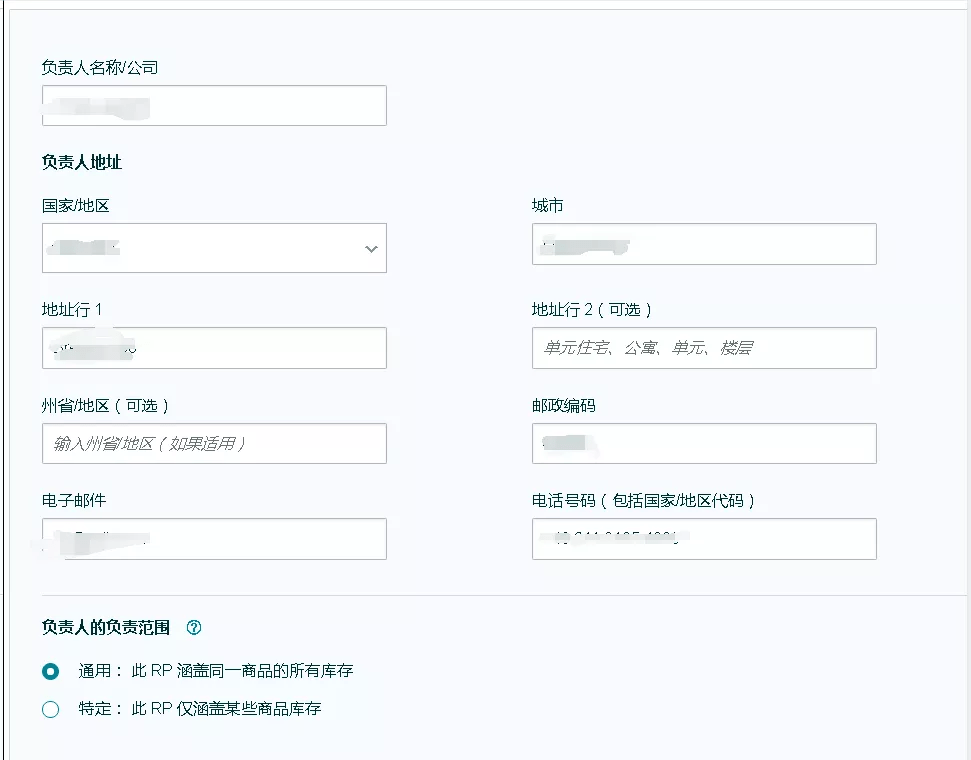Click the 负责人名称/公司 label text
This screenshot has height=760, width=971.
coord(100,68)
